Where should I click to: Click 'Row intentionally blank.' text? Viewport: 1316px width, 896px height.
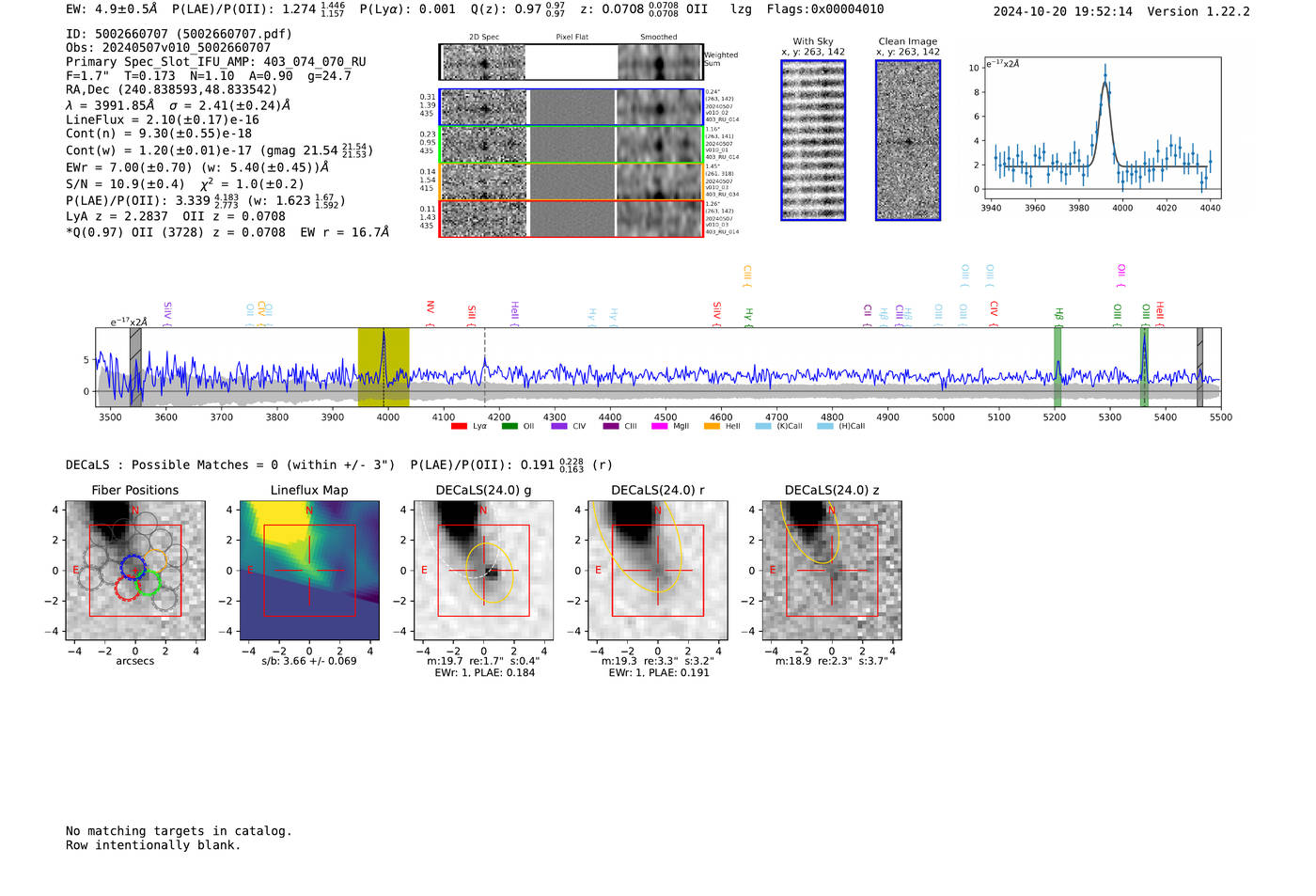[x=153, y=845]
